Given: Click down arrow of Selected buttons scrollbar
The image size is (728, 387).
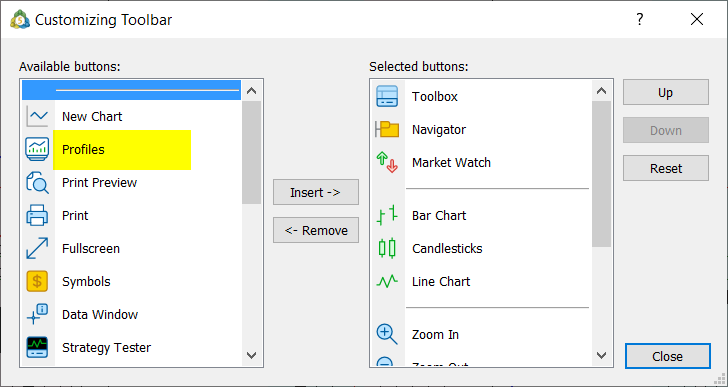Looking at the screenshot, I should pyautogui.click(x=601, y=355).
